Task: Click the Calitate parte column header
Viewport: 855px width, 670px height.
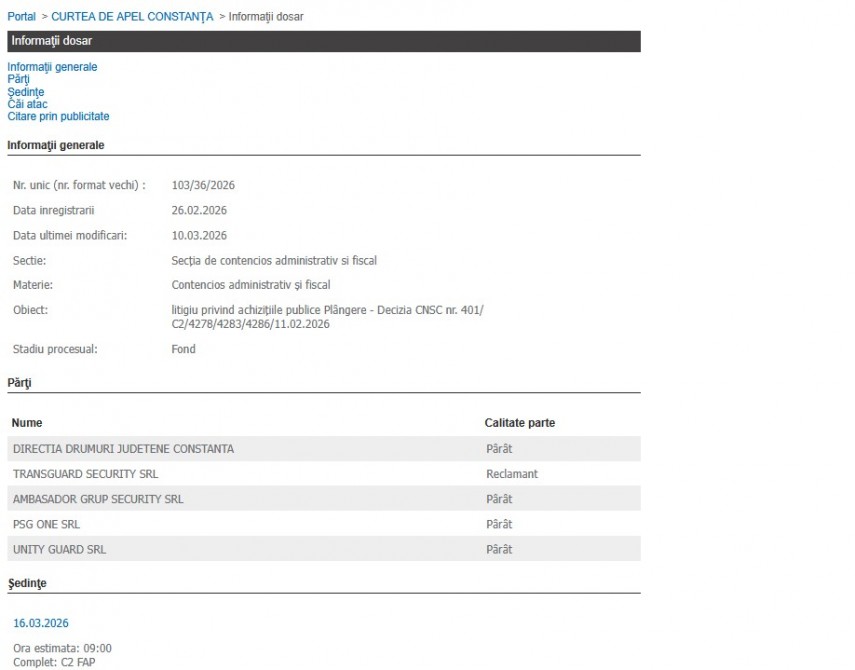Action: coord(519,423)
